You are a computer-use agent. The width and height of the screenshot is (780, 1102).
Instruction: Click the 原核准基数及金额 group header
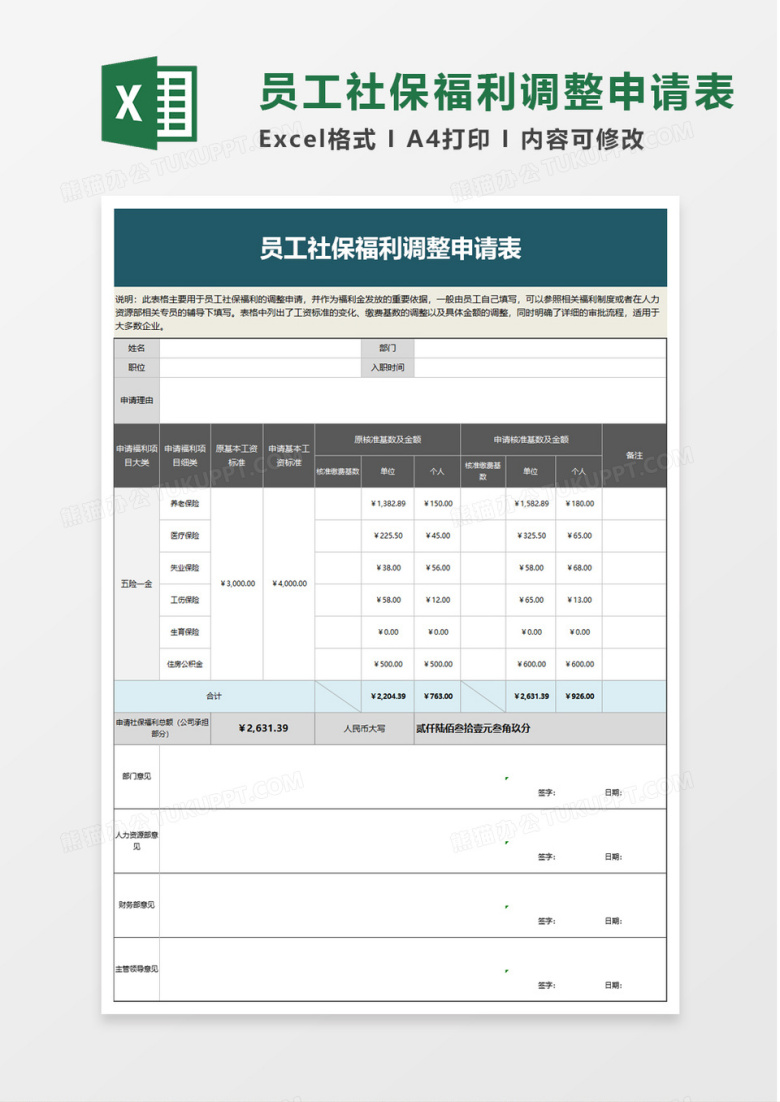(387, 440)
